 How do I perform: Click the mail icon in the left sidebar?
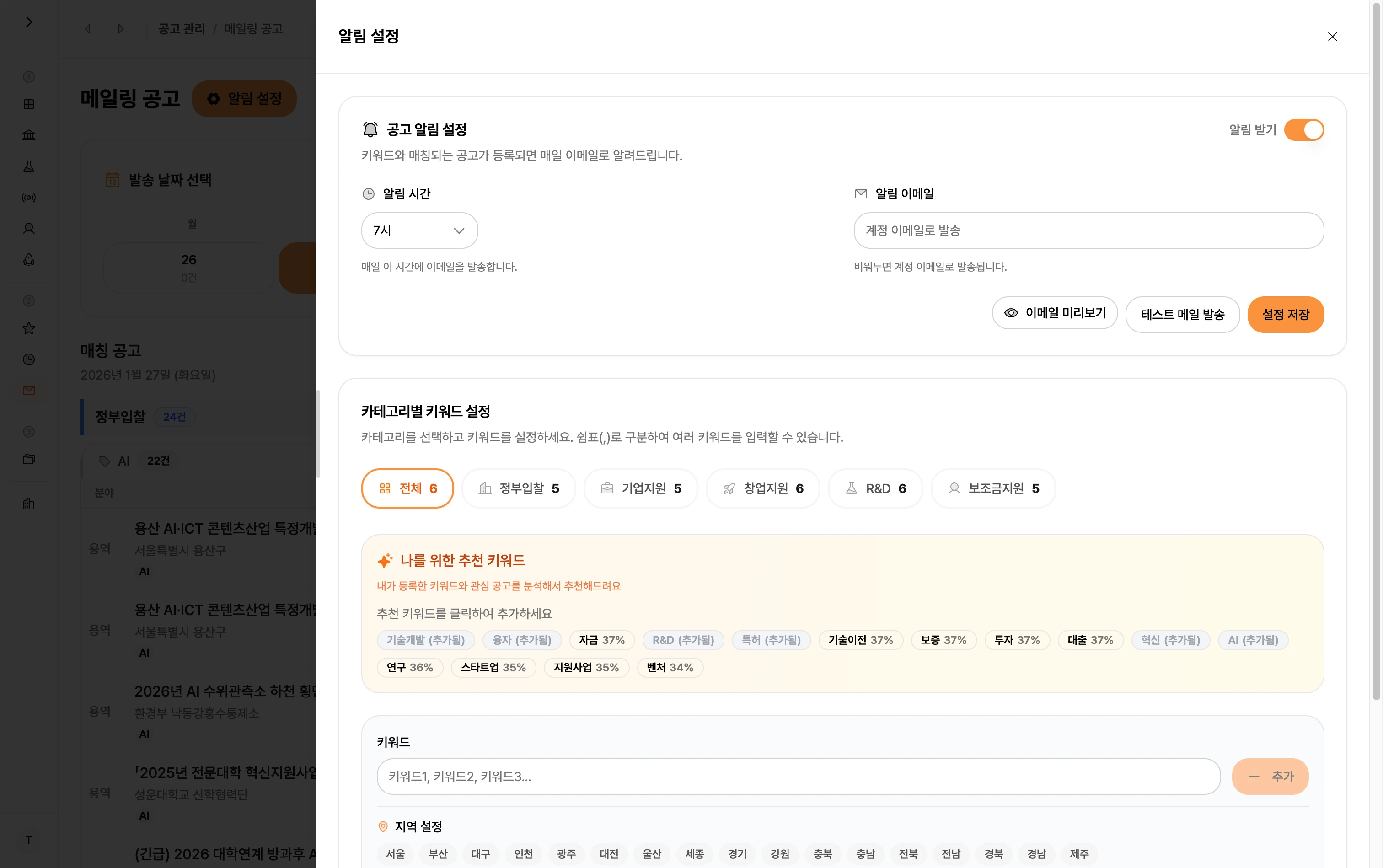[x=29, y=391]
